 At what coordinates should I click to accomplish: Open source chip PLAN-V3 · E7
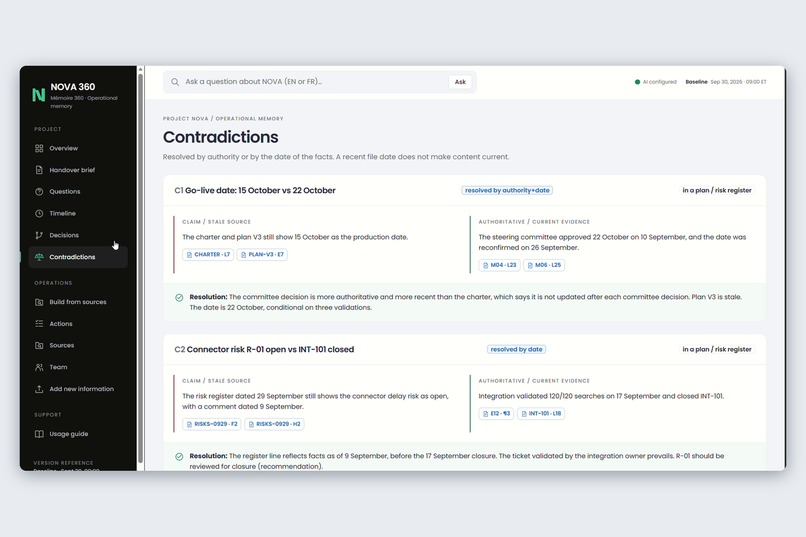click(x=262, y=254)
